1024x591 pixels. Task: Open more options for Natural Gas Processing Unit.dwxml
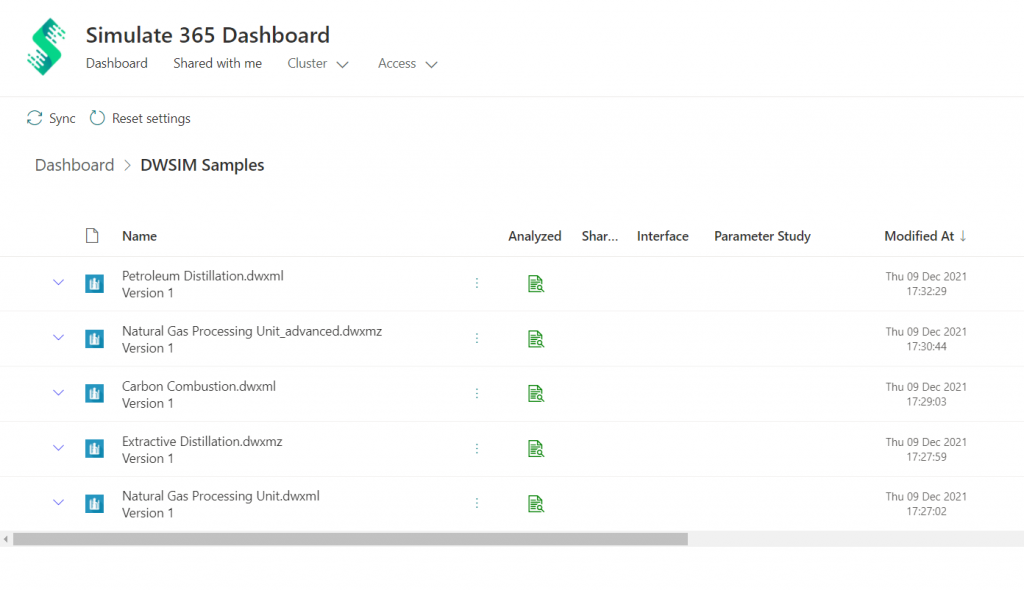click(477, 504)
